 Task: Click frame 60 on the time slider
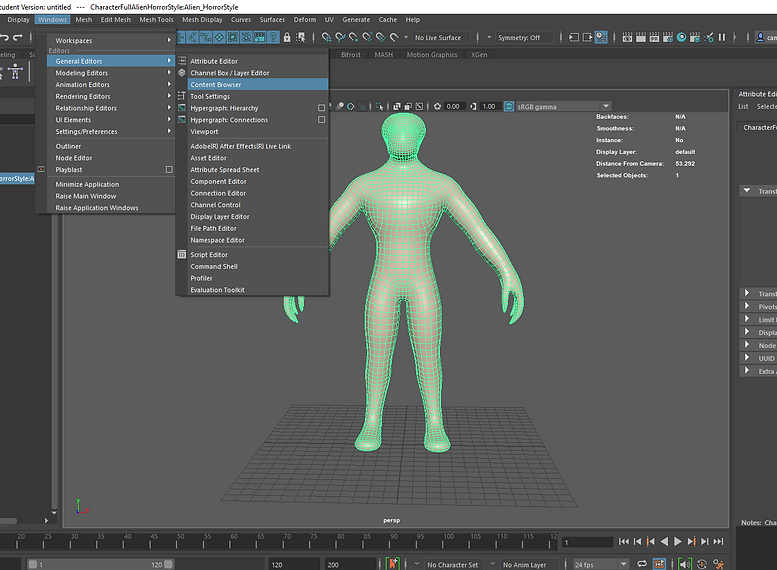point(233,542)
